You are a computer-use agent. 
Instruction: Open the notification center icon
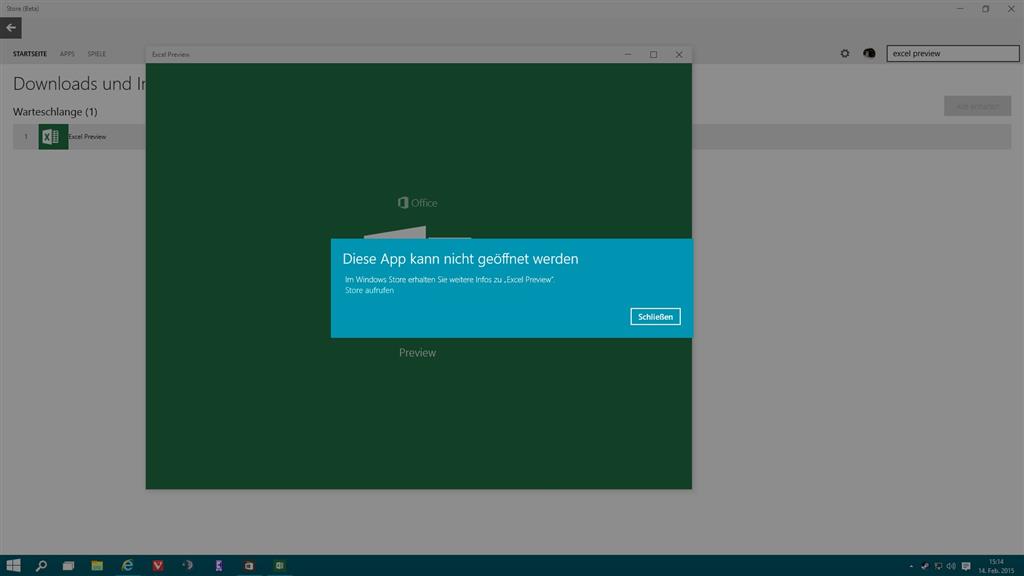click(x=966, y=566)
